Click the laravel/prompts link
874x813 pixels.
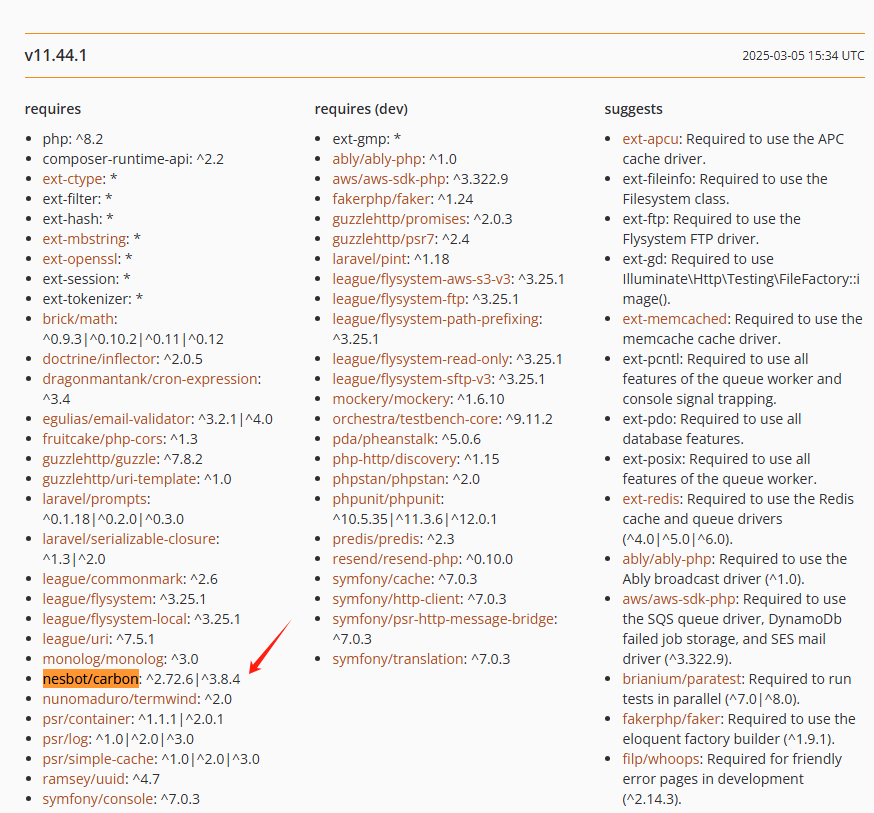click(x=95, y=499)
